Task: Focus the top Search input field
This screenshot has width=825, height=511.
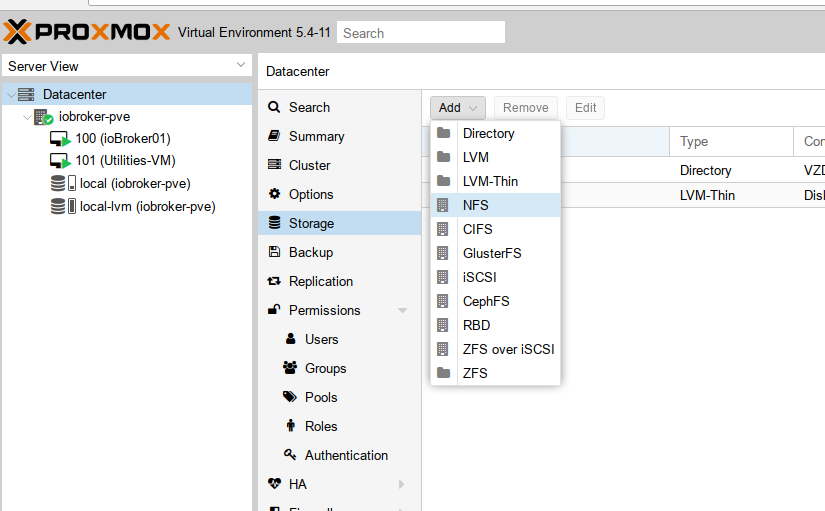Action: click(x=421, y=33)
